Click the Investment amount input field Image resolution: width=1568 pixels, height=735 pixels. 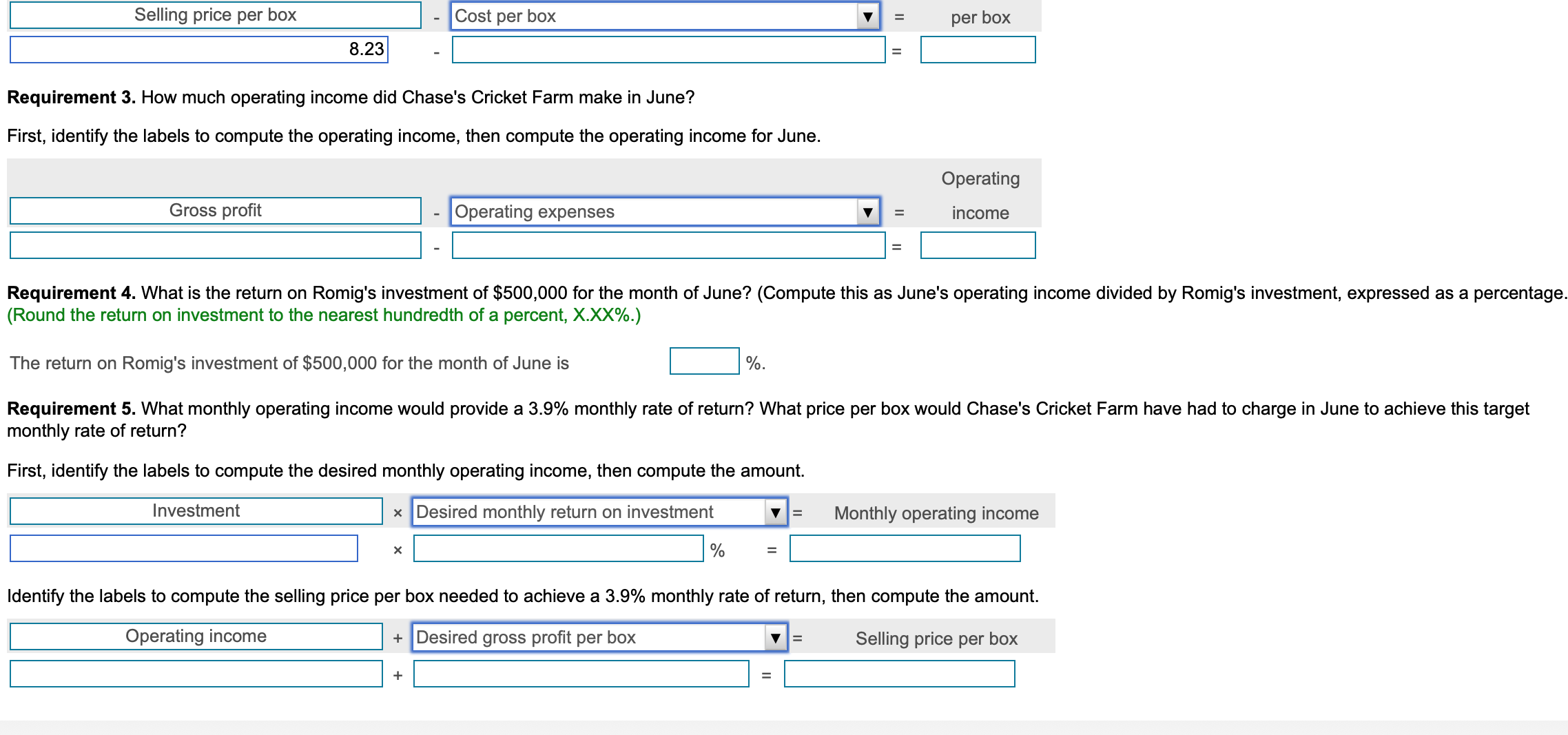[183, 549]
